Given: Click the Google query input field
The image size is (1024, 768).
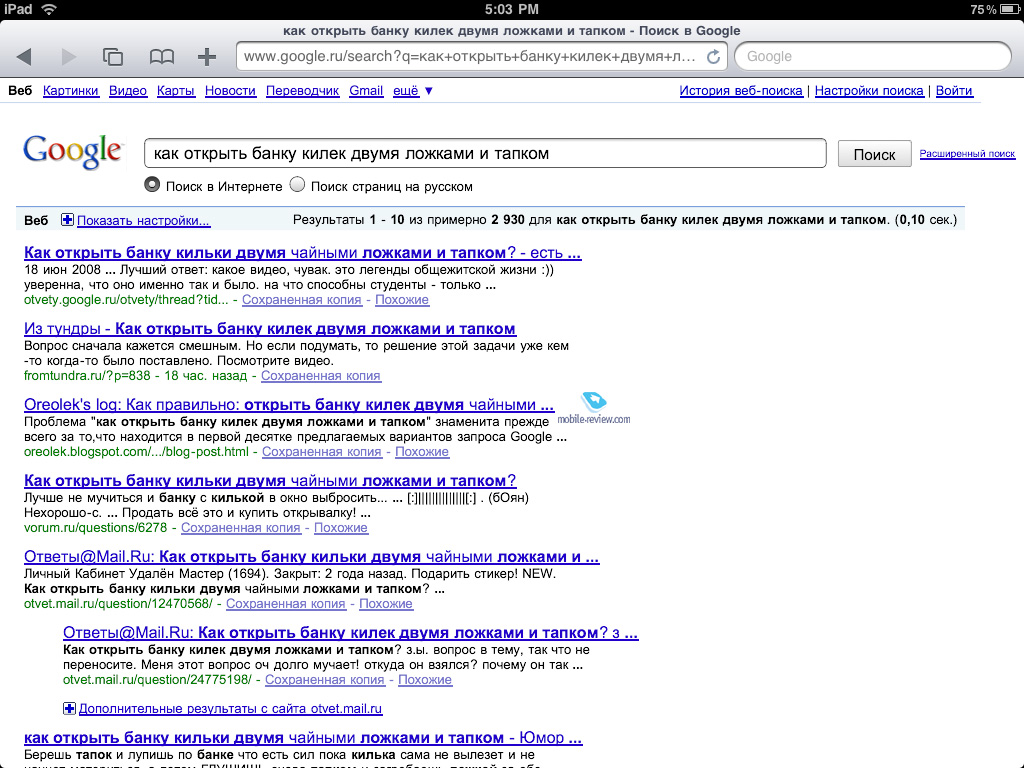Looking at the screenshot, I should coord(485,153).
